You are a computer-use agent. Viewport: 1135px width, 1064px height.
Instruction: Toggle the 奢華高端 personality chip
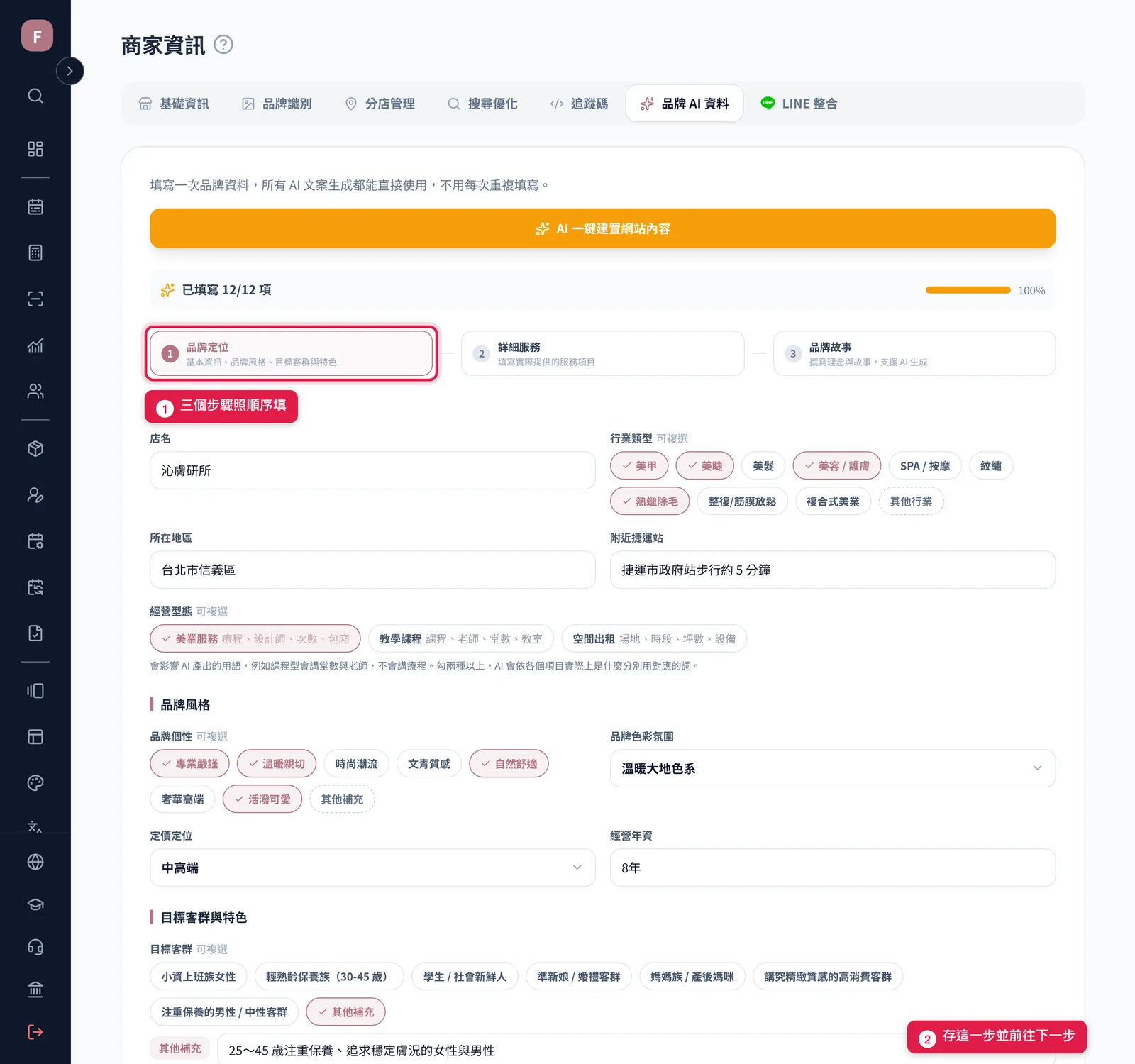pos(182,799)
